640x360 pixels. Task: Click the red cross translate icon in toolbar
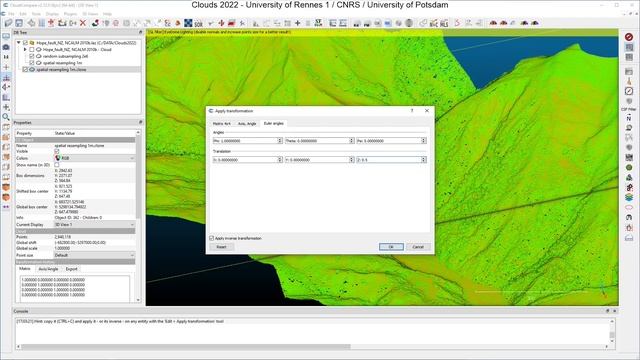click(x=221, y=23)
